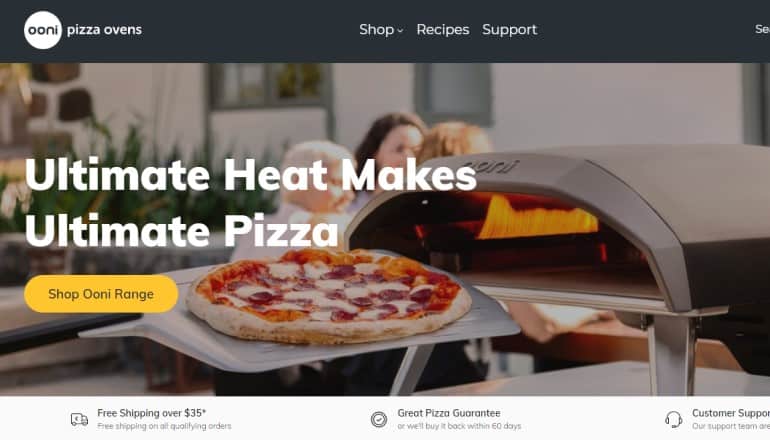Click the Customer Support heading text

tap(731, 413)
